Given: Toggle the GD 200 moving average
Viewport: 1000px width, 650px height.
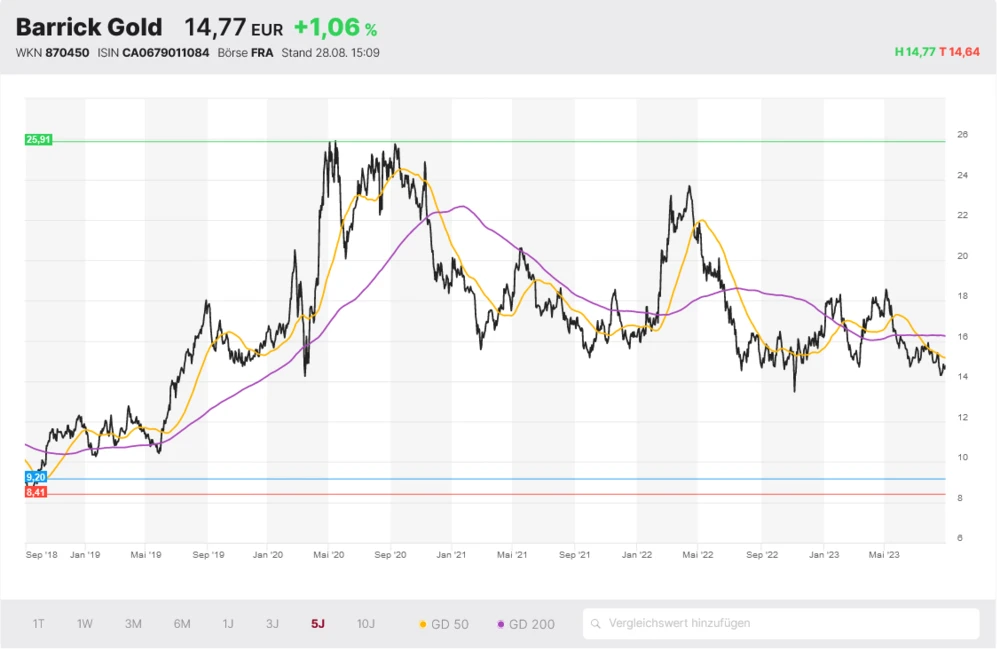Looking at the screenshot, I should pyautogui.click(x=526, y=624).
